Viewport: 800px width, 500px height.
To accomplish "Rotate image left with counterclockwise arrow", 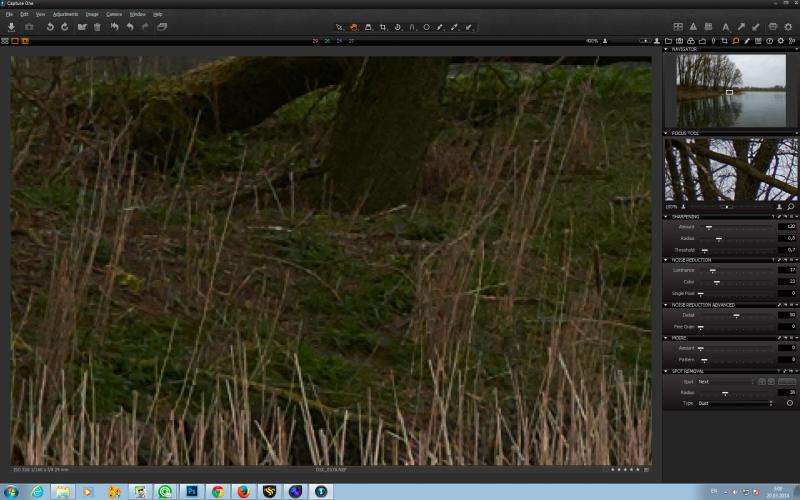I will pyautogui.click(x=50, y=27).
